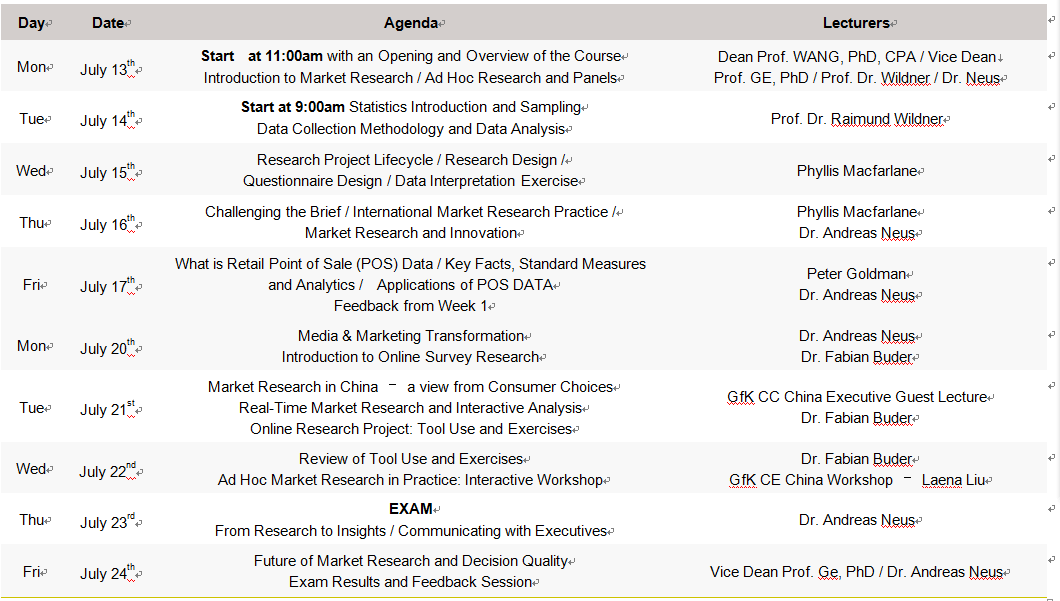Viewport: 1060px width, 601px height.
Task: Select the "Agenda" header cell
Action: [x=411, y=22]
